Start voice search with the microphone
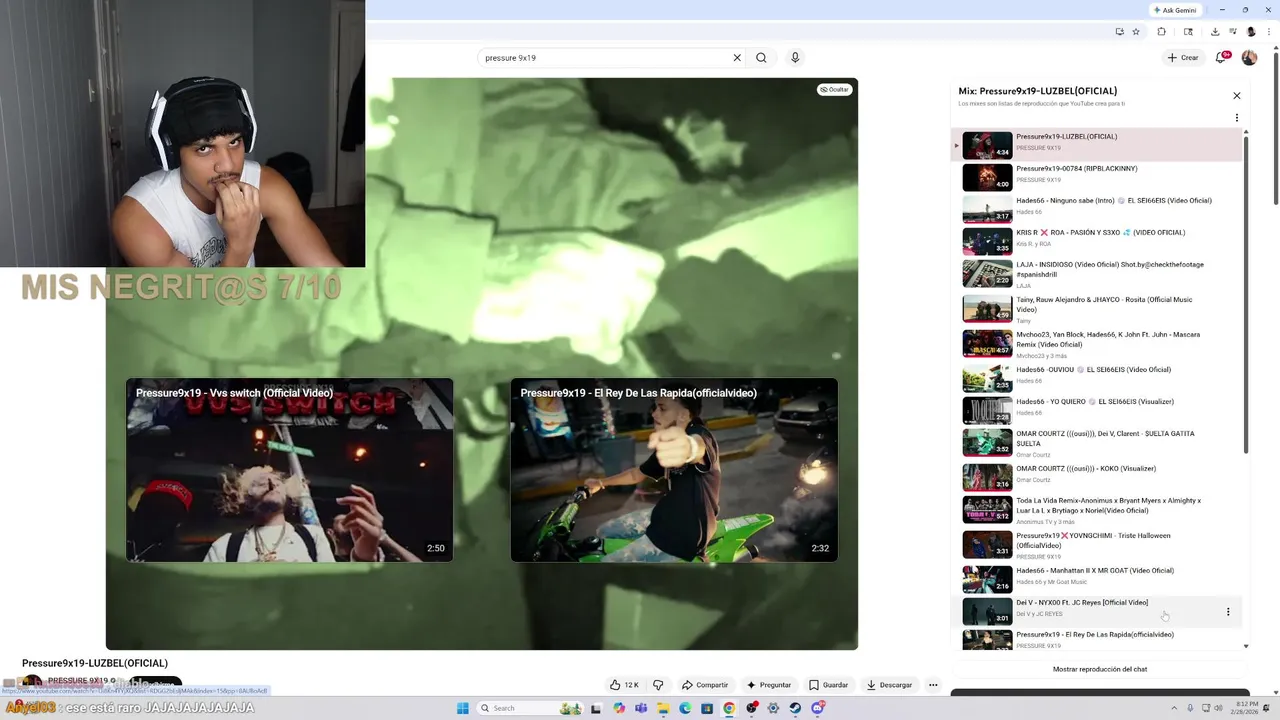The image size is (1280, 720). click(795, 58)
